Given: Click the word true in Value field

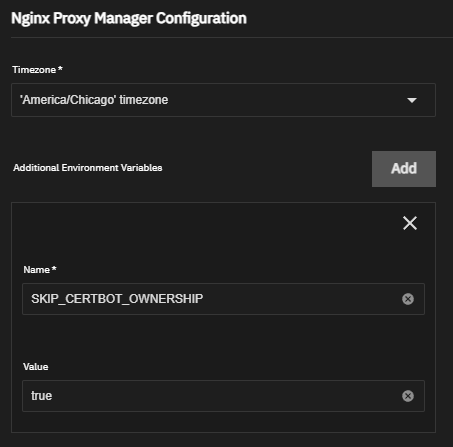Looking at the screenshot, I should (x=42, y=396).
